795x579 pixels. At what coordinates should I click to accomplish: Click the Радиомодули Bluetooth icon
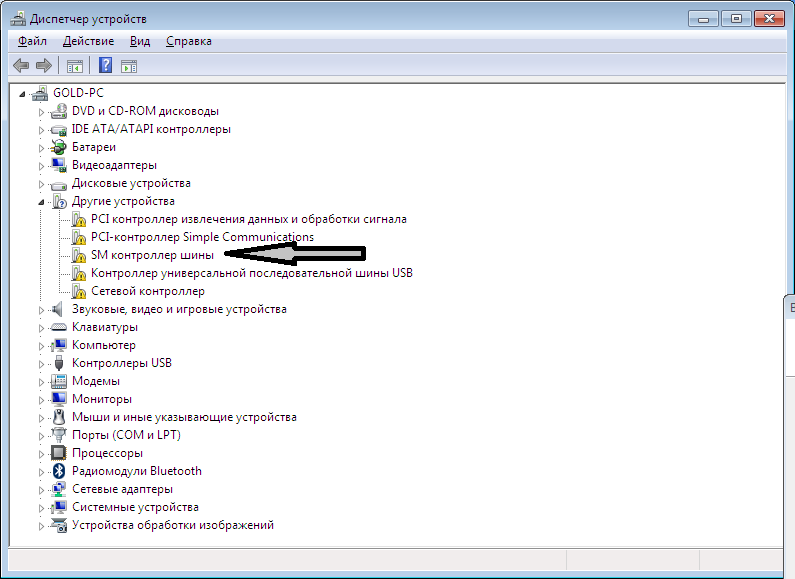pyautogui.click(x=59, y=471)
